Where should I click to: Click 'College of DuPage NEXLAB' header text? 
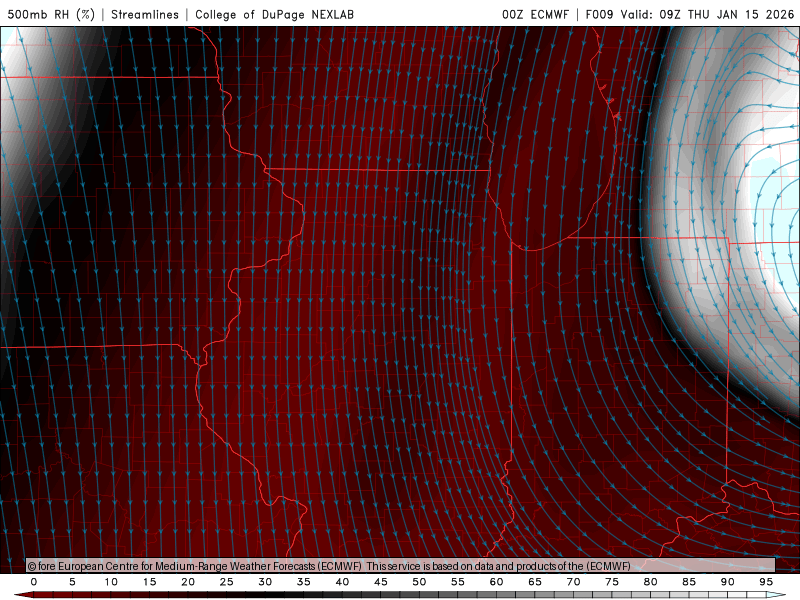(274, 15)
